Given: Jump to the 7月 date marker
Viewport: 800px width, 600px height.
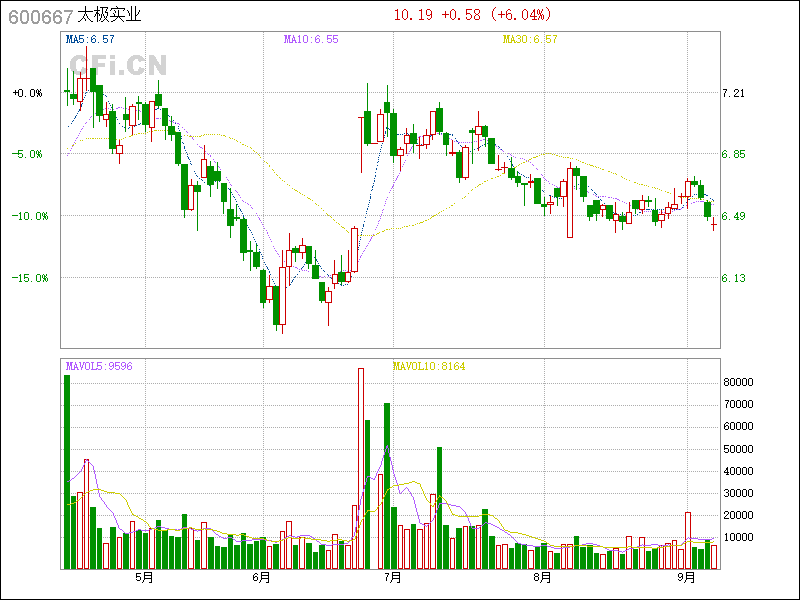Looking at the screenshot, I should click(393, 577).
